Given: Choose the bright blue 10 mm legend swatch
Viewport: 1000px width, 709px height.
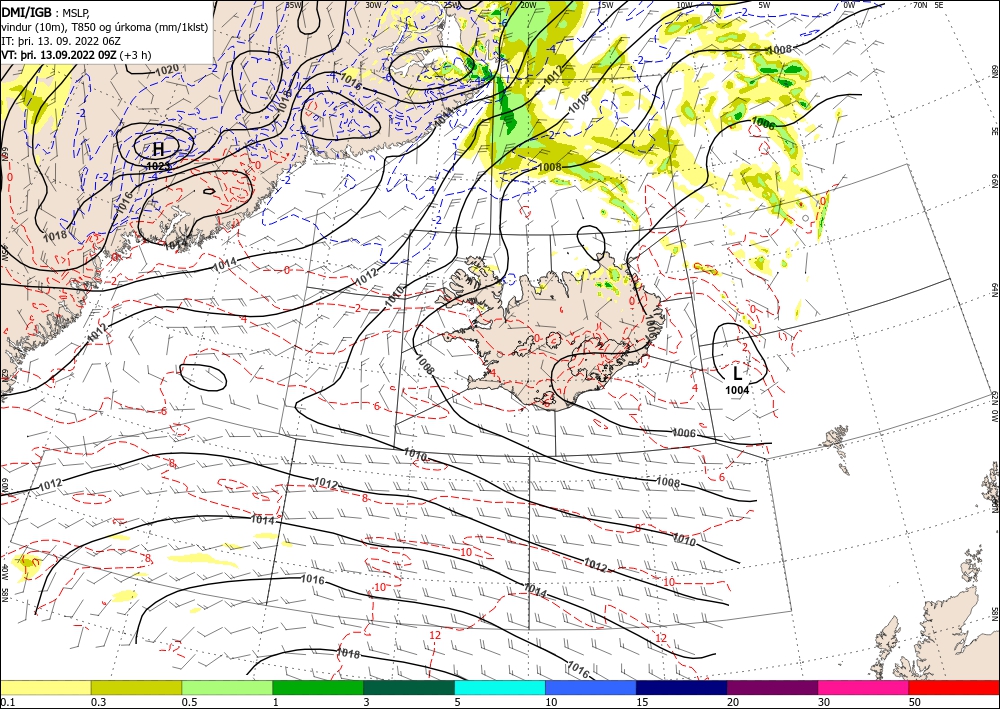Looking at the screenshot, I should [x=591, y=687].
